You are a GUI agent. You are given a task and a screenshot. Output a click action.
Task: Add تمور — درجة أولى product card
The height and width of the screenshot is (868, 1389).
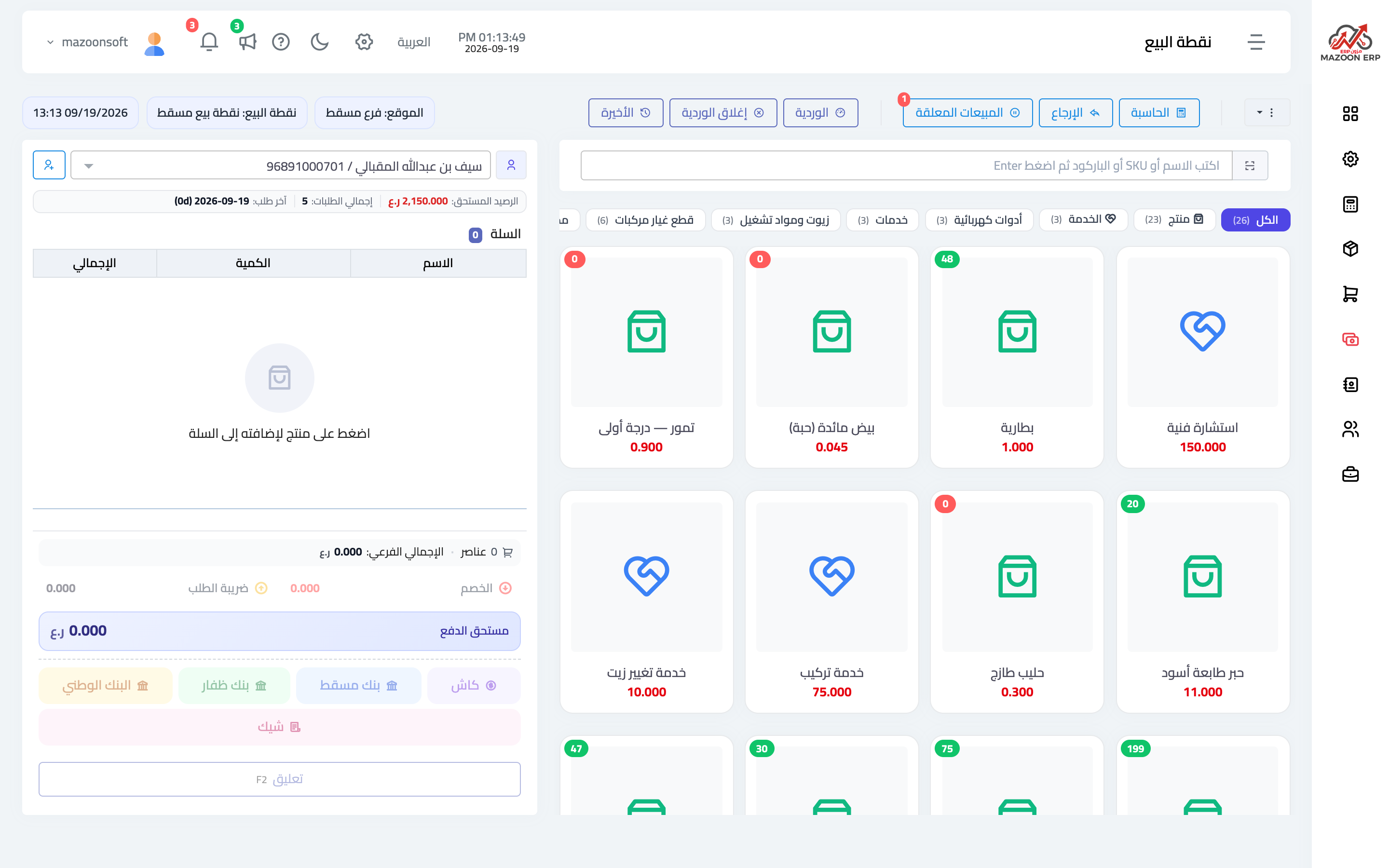[646, 357]
